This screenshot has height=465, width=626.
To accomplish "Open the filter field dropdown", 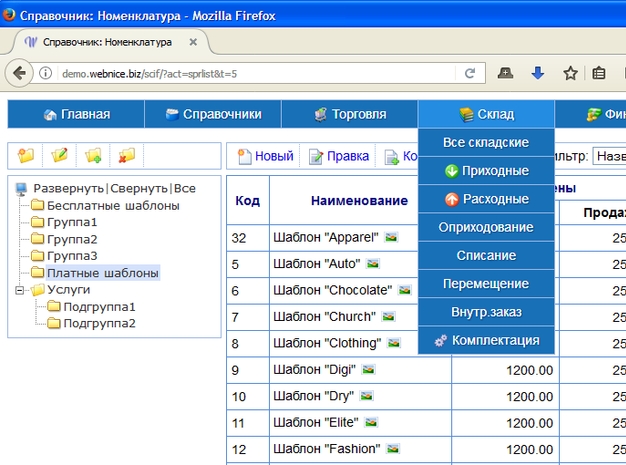I will coord(609,156).
